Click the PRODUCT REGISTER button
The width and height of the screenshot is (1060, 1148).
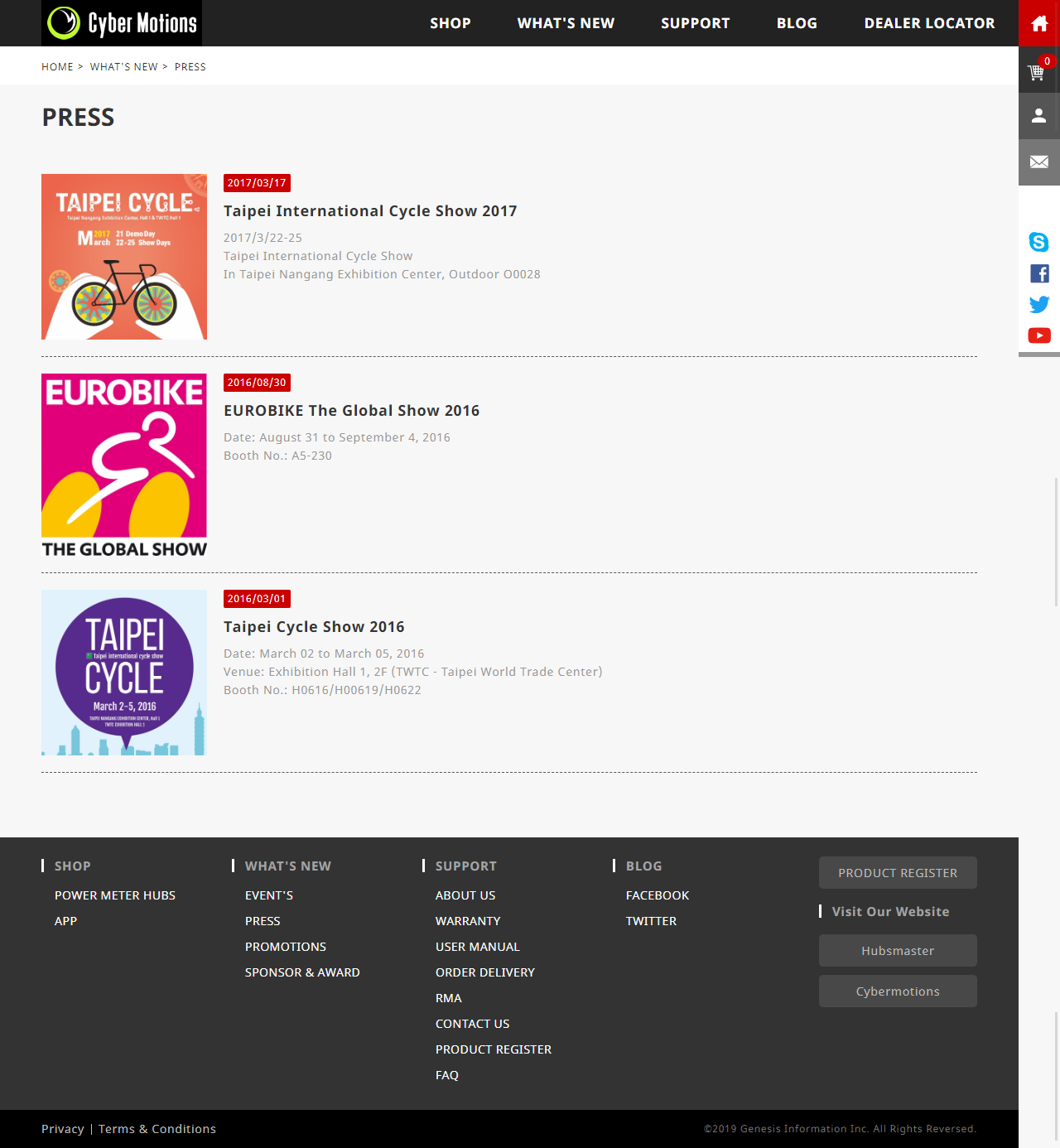click(898, 873)
